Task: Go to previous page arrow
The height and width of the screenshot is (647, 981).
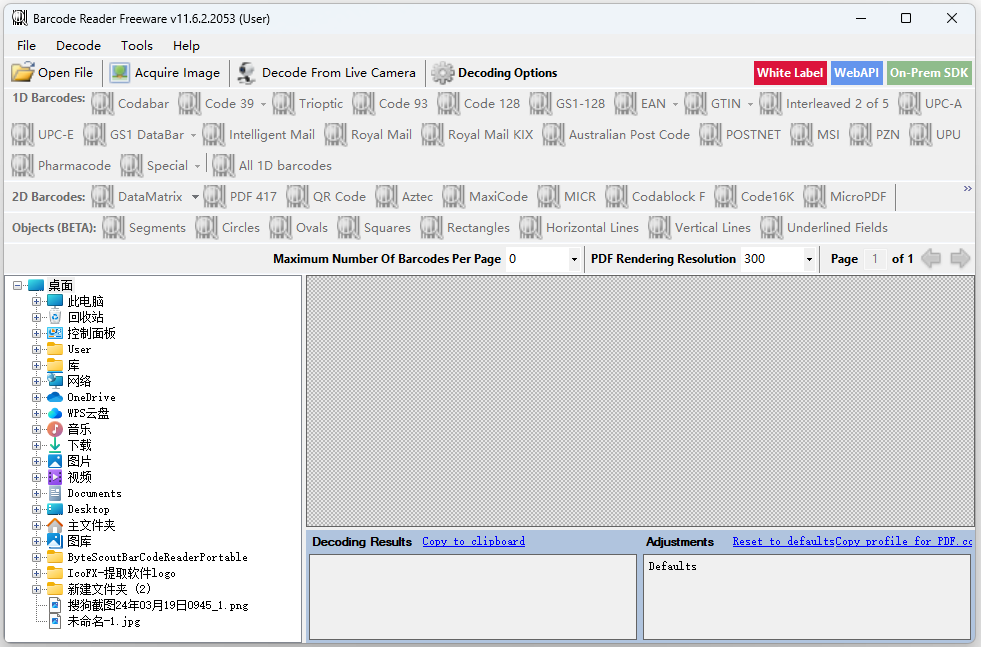Action: click(931, 258)
